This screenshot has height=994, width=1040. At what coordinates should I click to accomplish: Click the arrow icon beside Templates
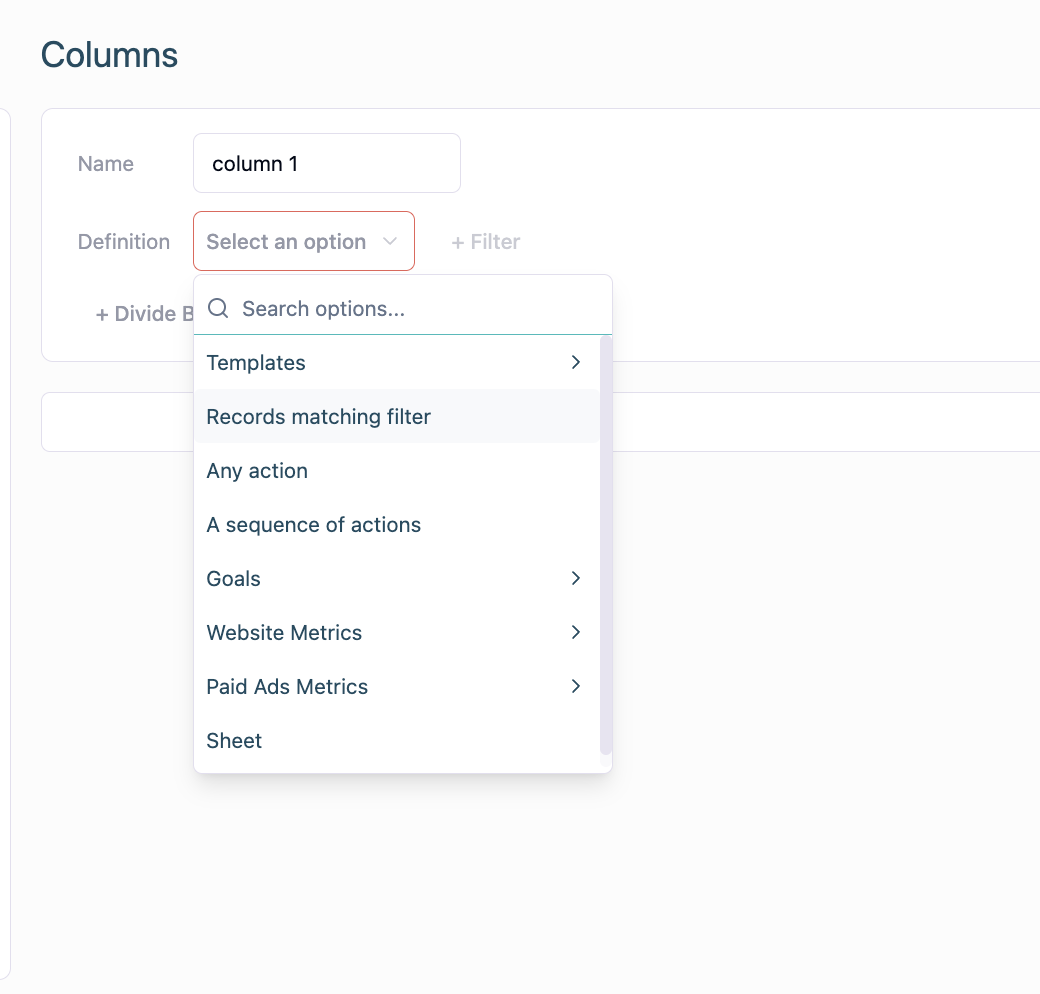pos(575,362)
